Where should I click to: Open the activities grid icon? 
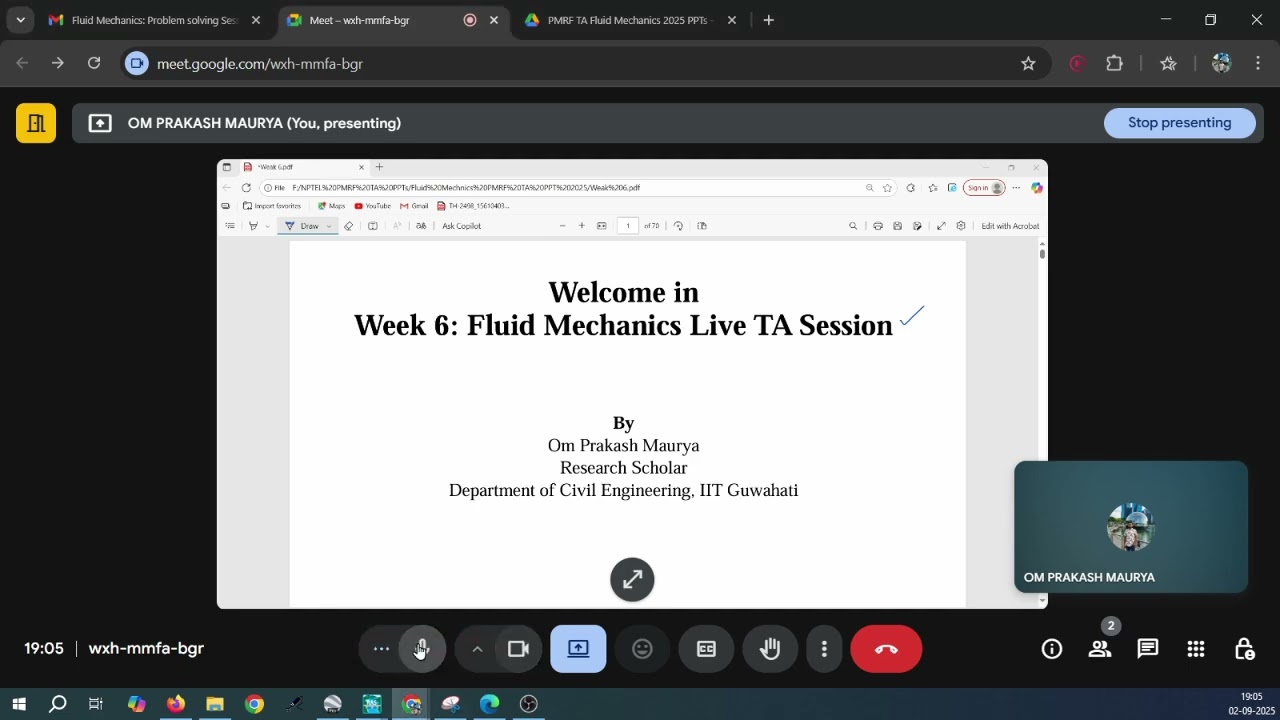tap(1196, 649)
